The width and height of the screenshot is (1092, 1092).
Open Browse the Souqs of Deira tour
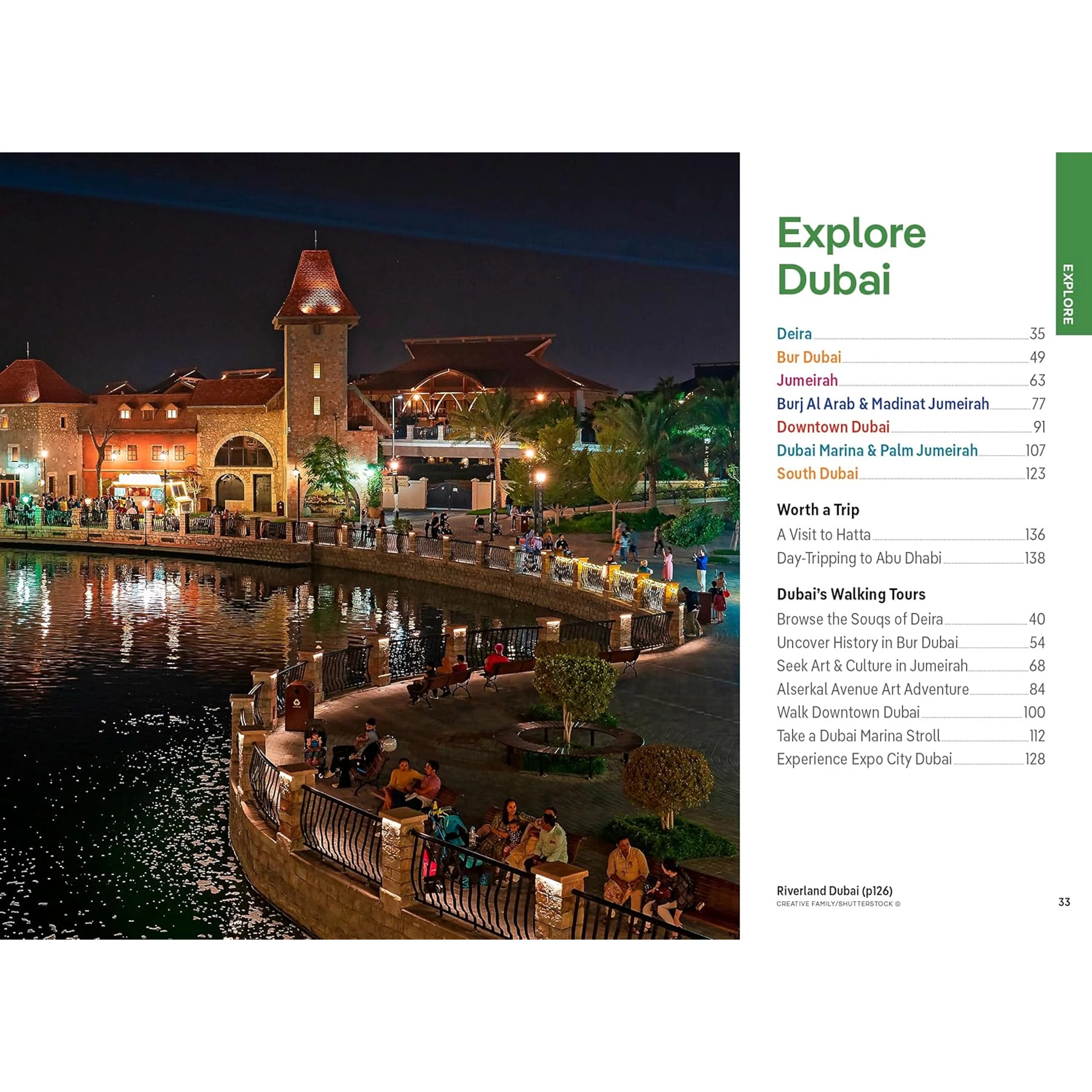coord(859,619)
